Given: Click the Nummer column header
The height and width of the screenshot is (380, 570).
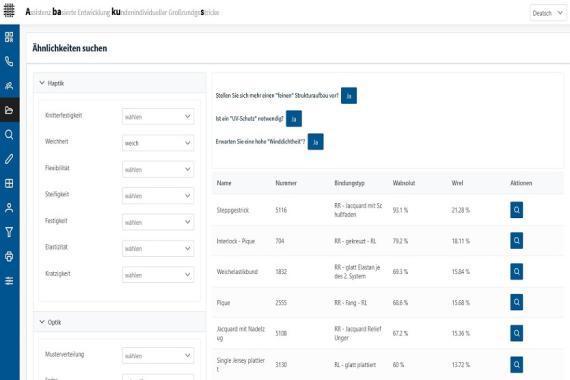Looking at the screenshot, I should [286, 183].
